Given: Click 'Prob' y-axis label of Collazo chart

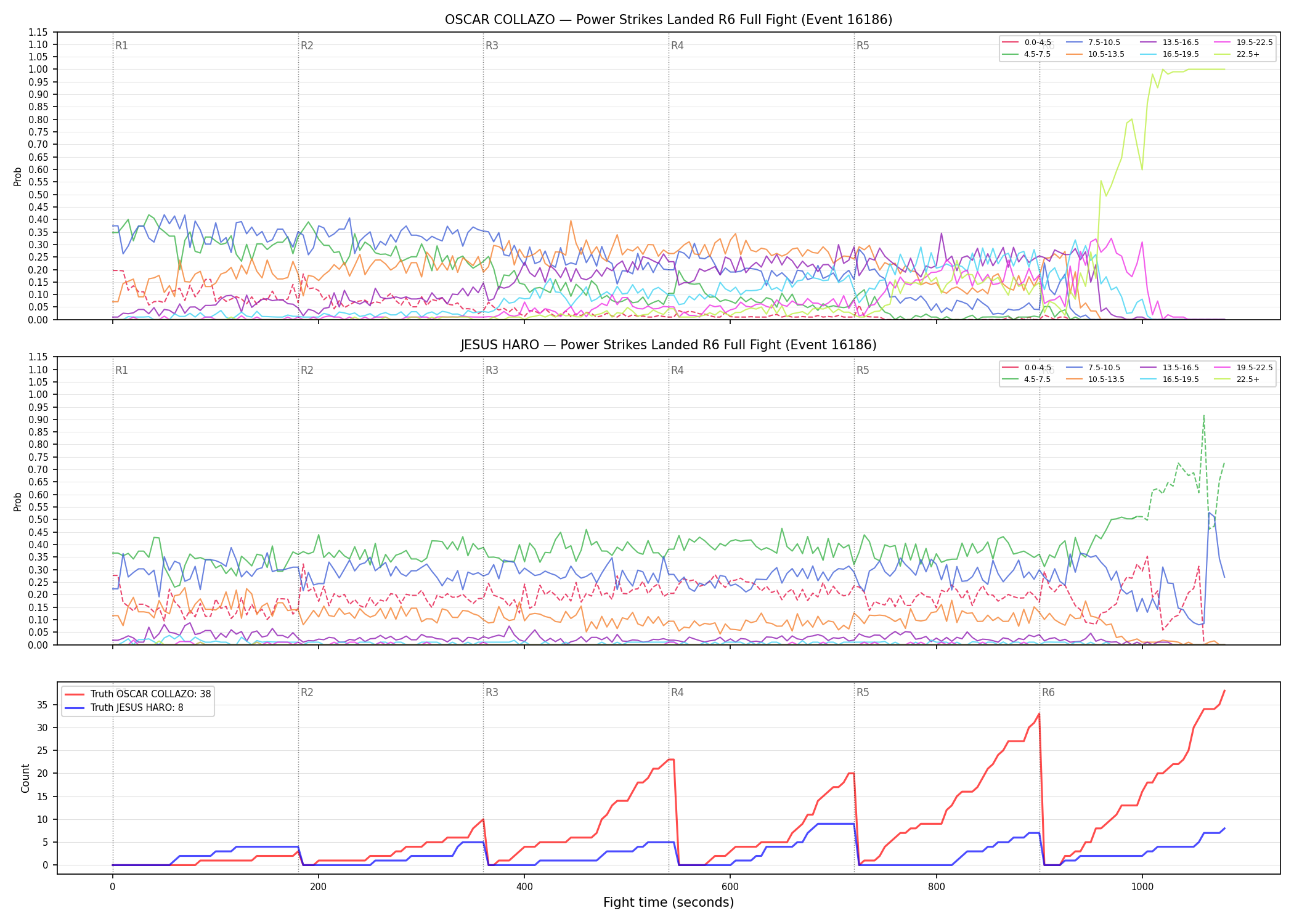Looking at the screenshot, I should pos(18,176).
